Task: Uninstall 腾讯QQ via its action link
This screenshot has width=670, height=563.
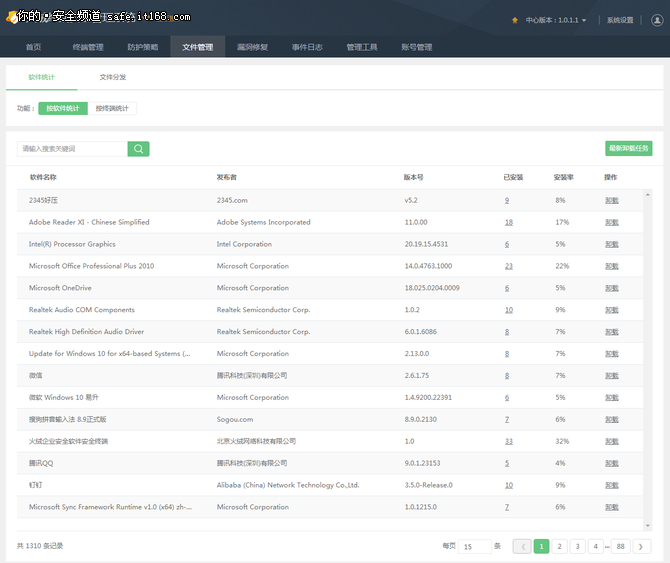Action: [612, 463]
